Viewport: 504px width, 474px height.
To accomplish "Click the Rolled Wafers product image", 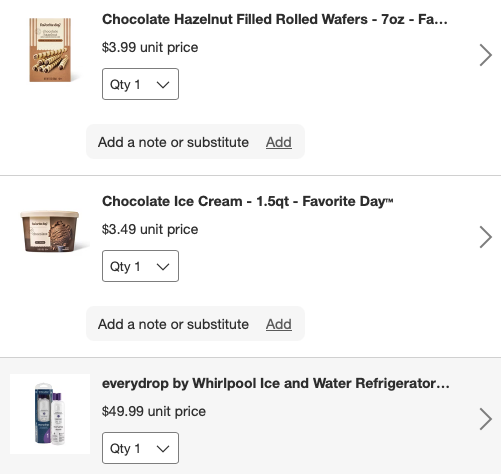I will [x=50, y=50].
